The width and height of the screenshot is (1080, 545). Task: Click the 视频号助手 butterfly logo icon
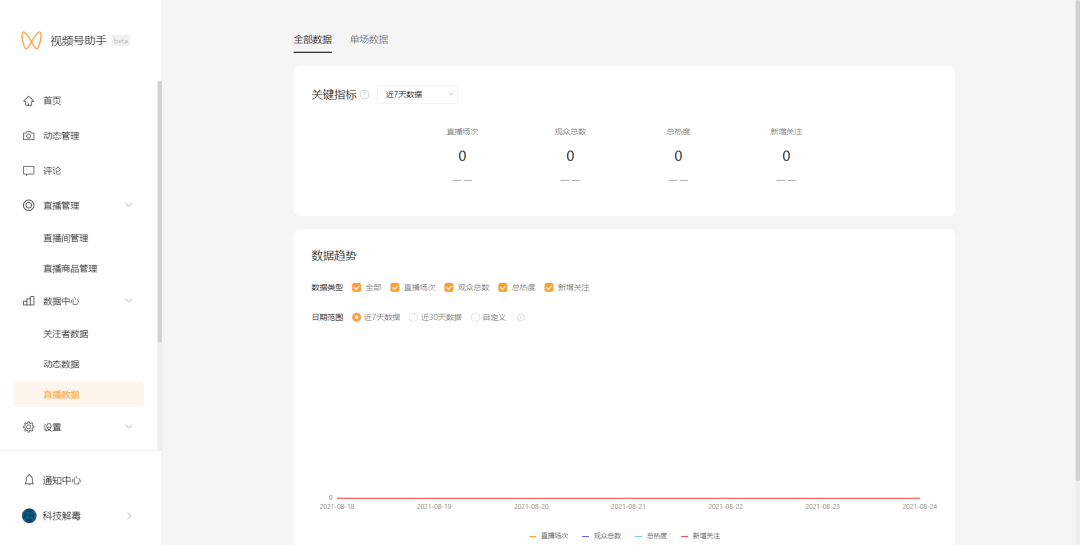(31, 41)
